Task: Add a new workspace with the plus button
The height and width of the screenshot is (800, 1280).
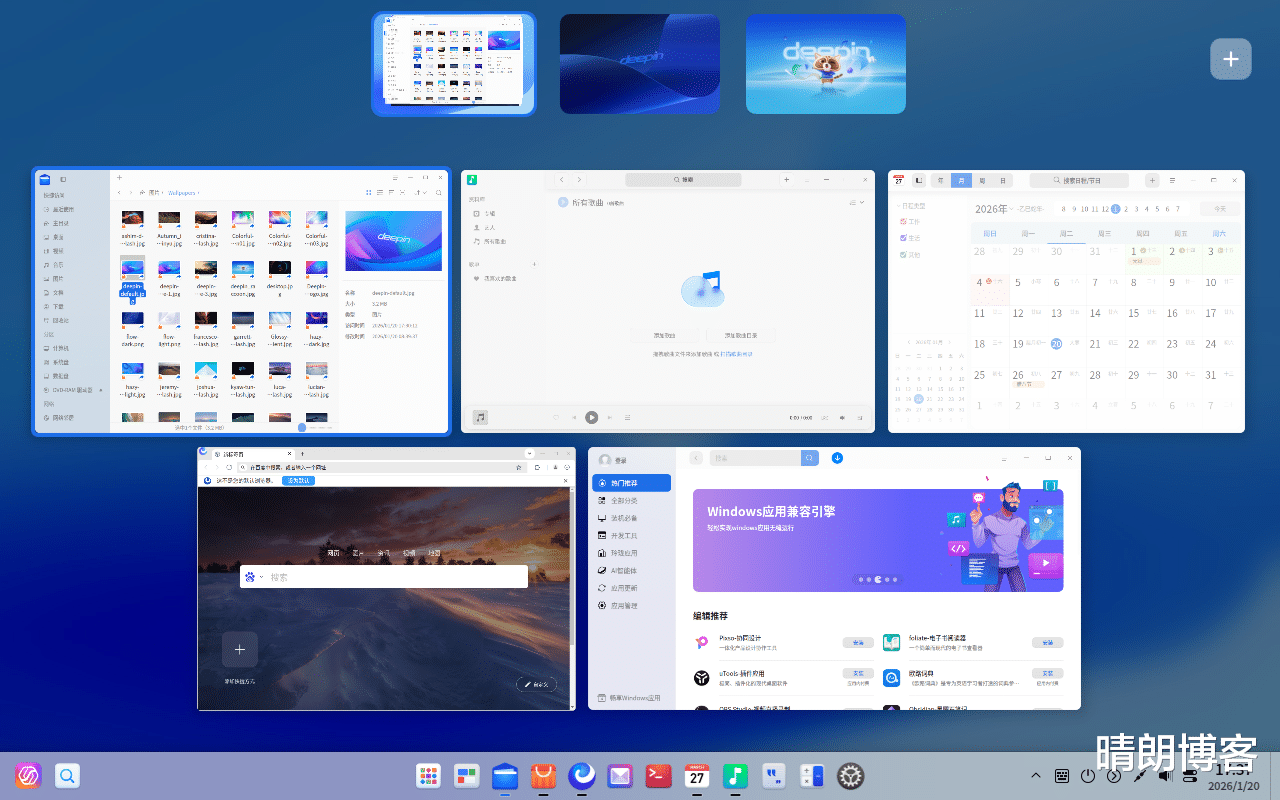Action: pyautogui.click(x=1230, y=59)
